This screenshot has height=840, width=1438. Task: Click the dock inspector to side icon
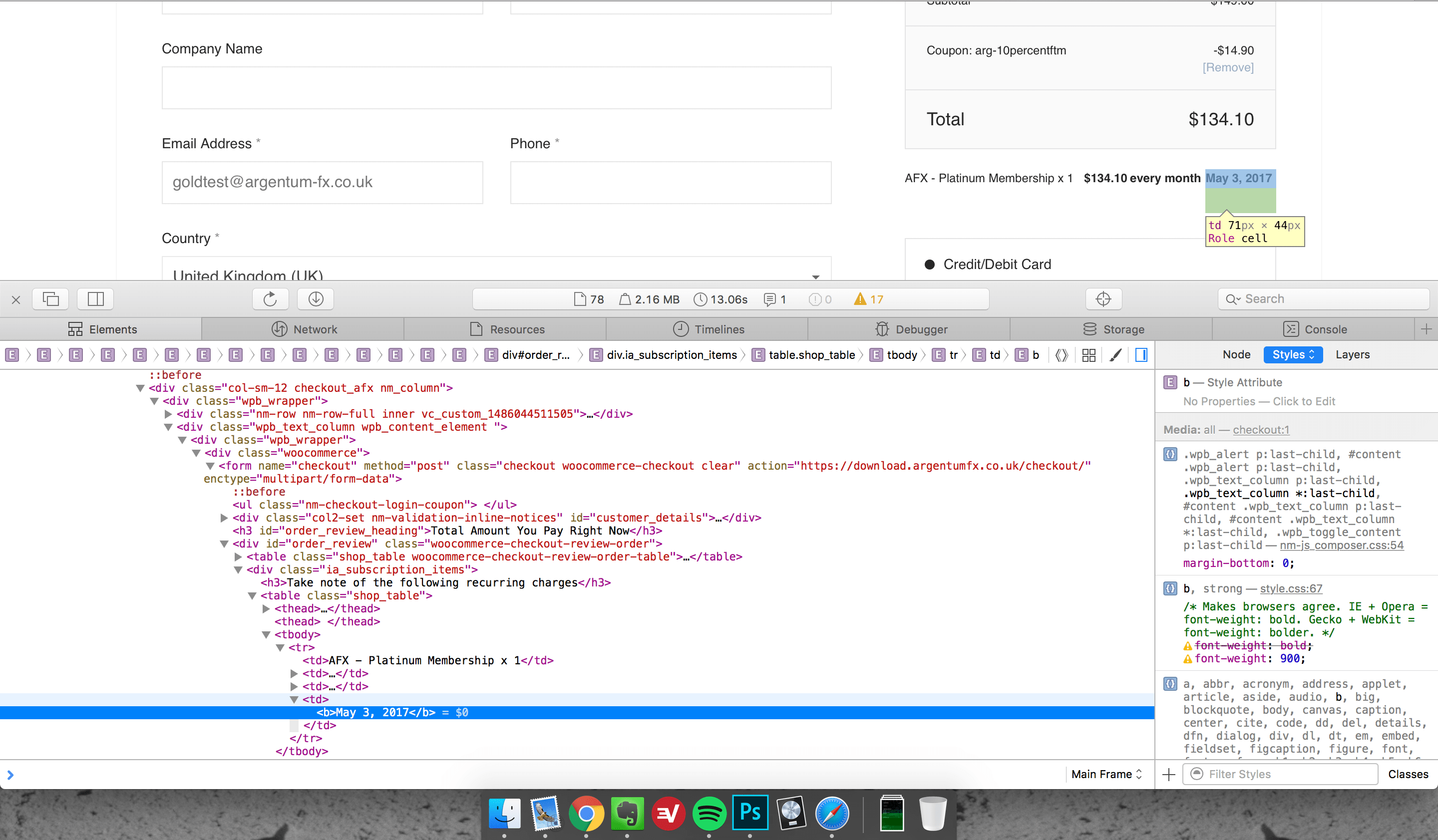(x=95, y=299)
